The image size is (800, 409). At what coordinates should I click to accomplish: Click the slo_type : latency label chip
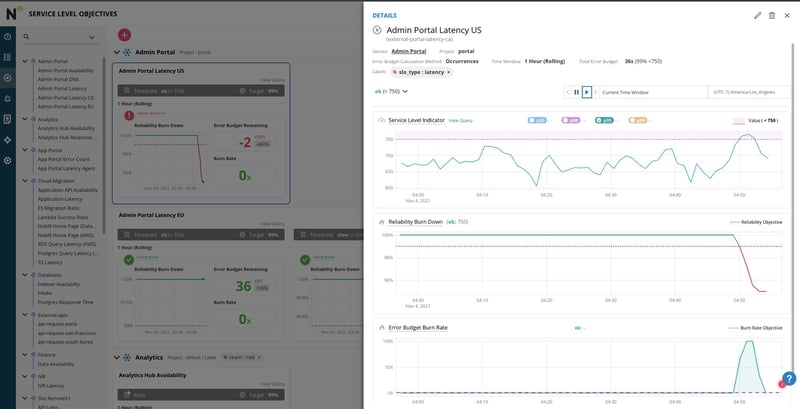(421, 72)
